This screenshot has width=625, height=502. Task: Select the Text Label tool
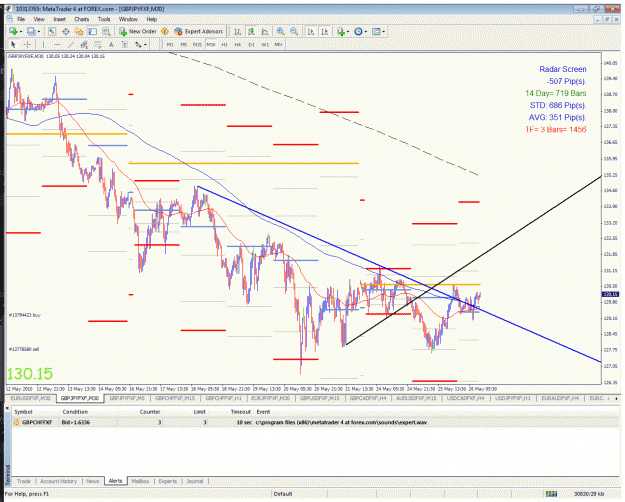[125, 45]
